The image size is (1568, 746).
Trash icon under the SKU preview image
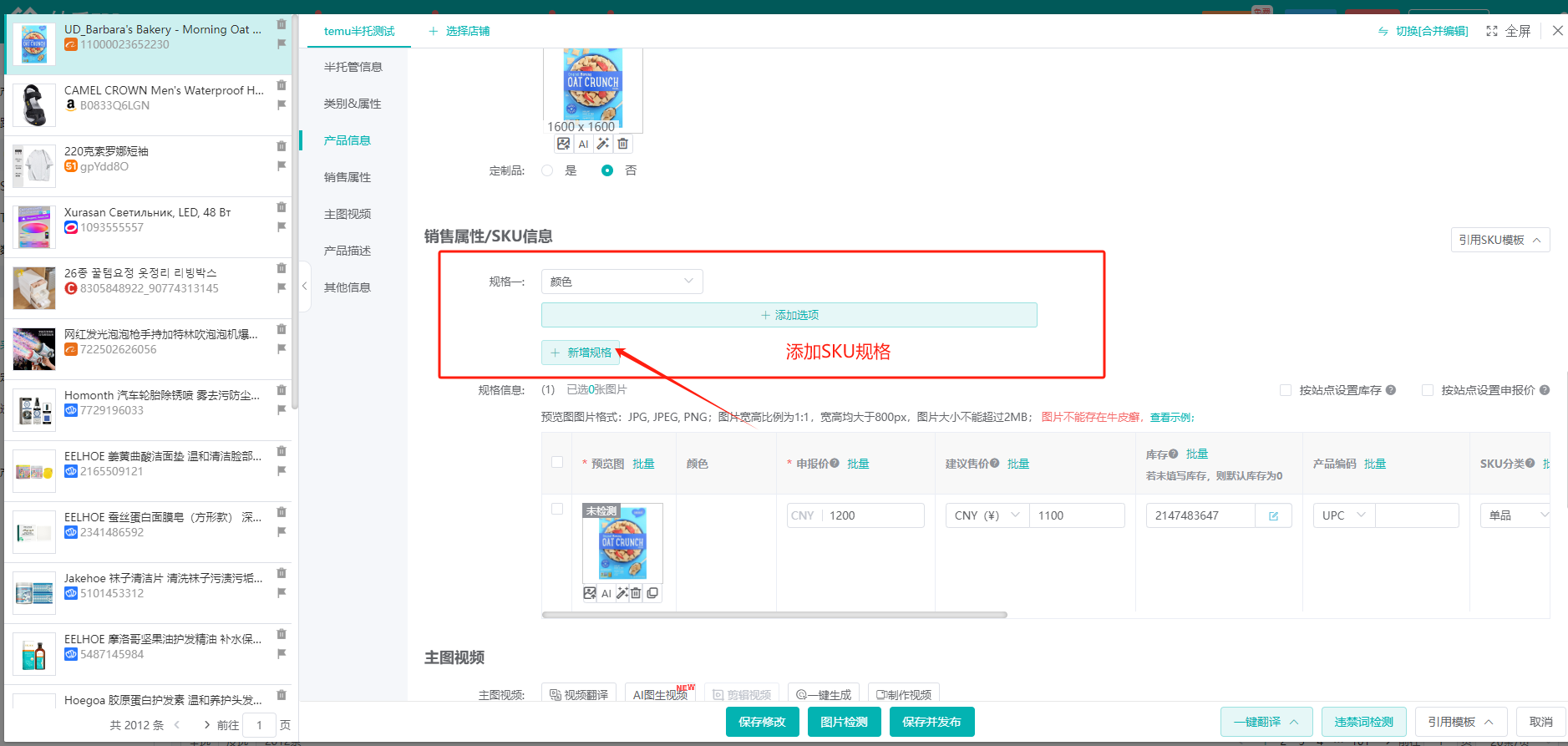pos(636,593)
